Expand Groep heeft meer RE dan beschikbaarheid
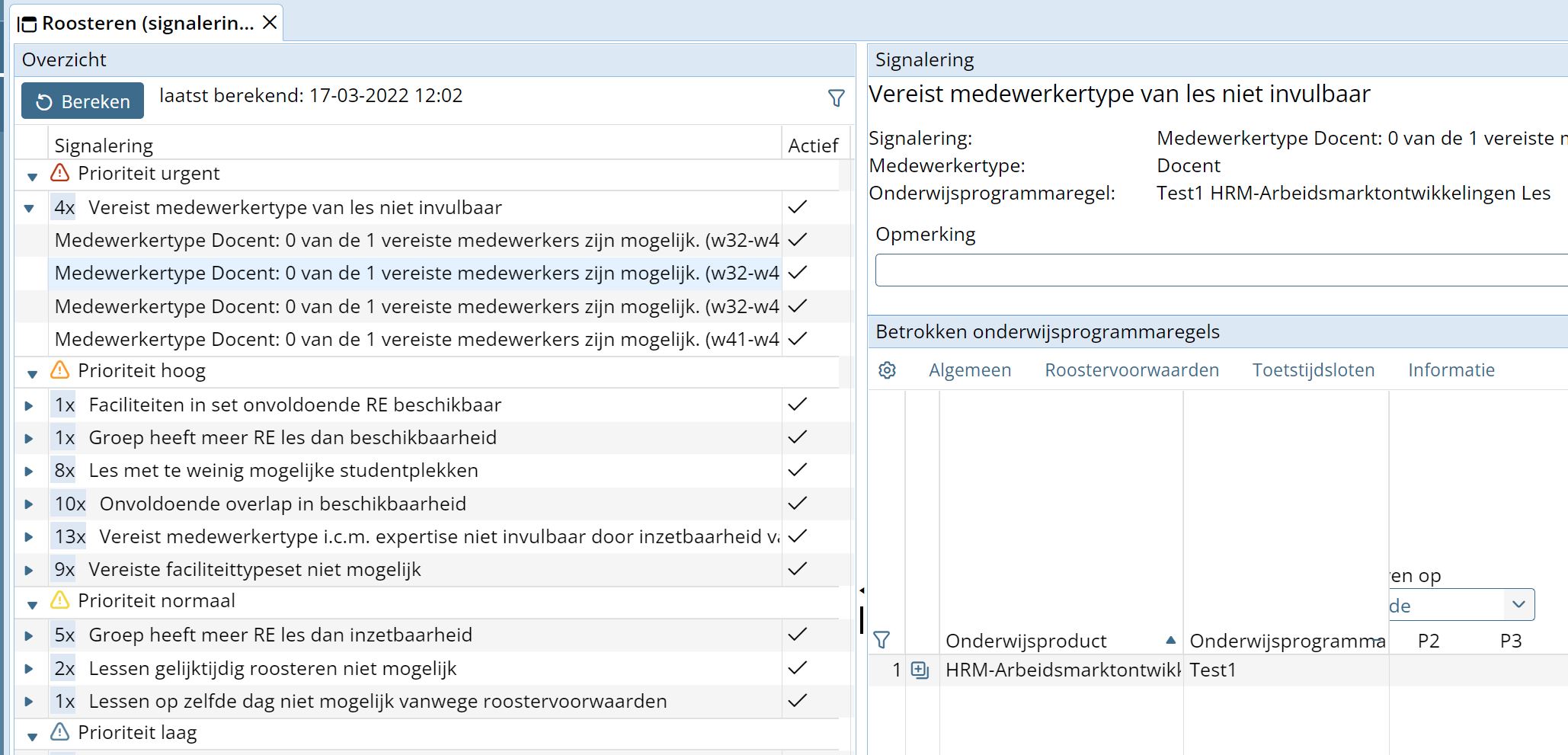1568x755 pixels. (29, 438)
